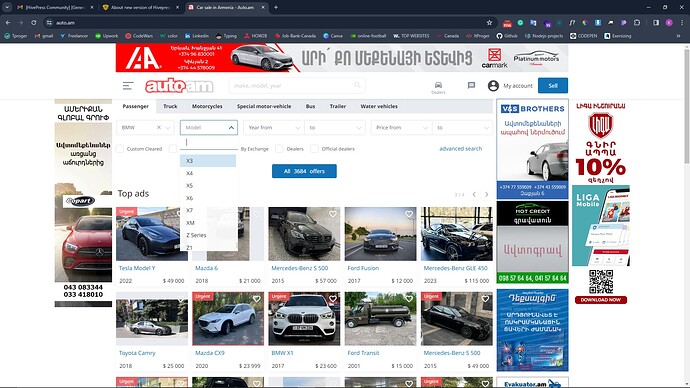Click the My account profile icon
This screenshot has width=690, height=388.
(493, 86)
